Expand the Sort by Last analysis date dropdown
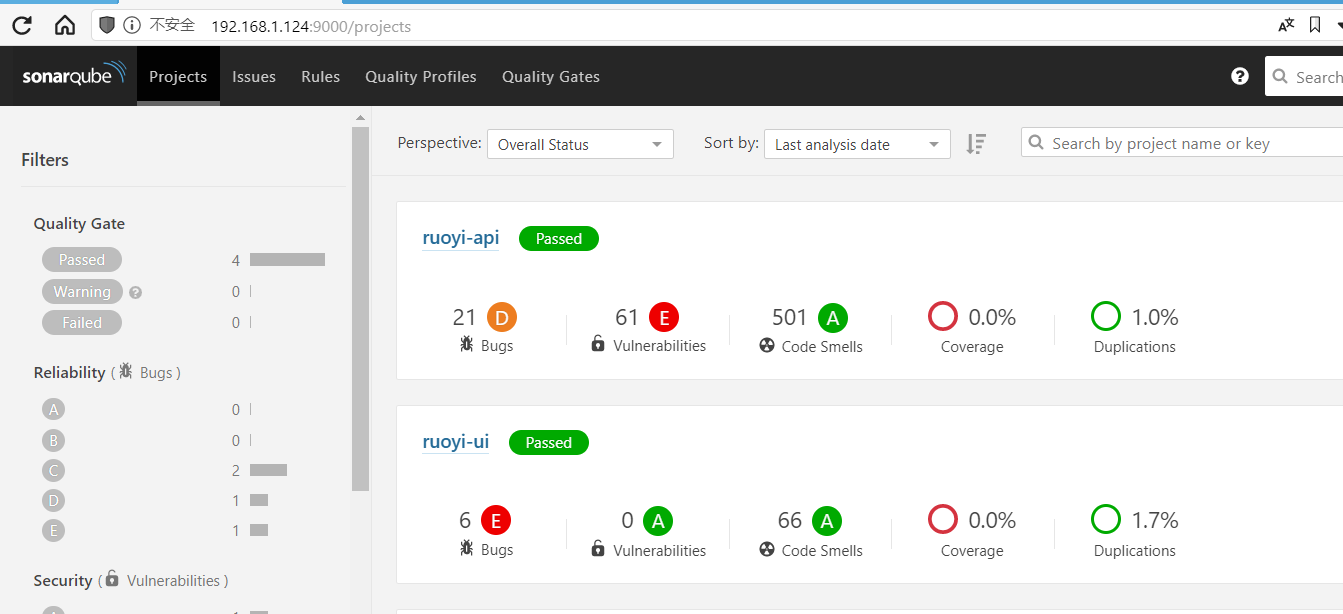This screenshot has height=614, width=1343. tap(857, 144)
